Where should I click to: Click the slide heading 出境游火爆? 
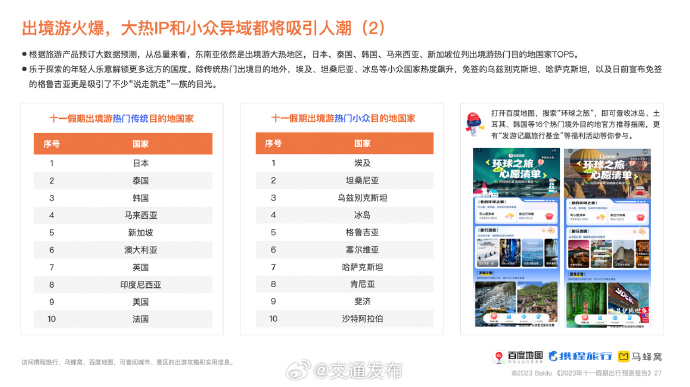point(63,28)
